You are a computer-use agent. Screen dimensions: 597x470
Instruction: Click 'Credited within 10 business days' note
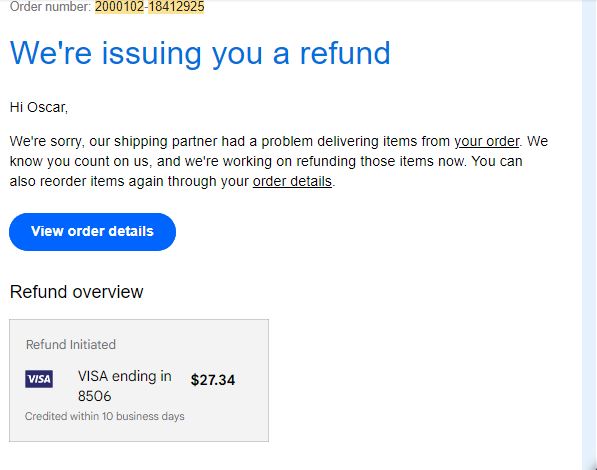(x=105, y=416)
